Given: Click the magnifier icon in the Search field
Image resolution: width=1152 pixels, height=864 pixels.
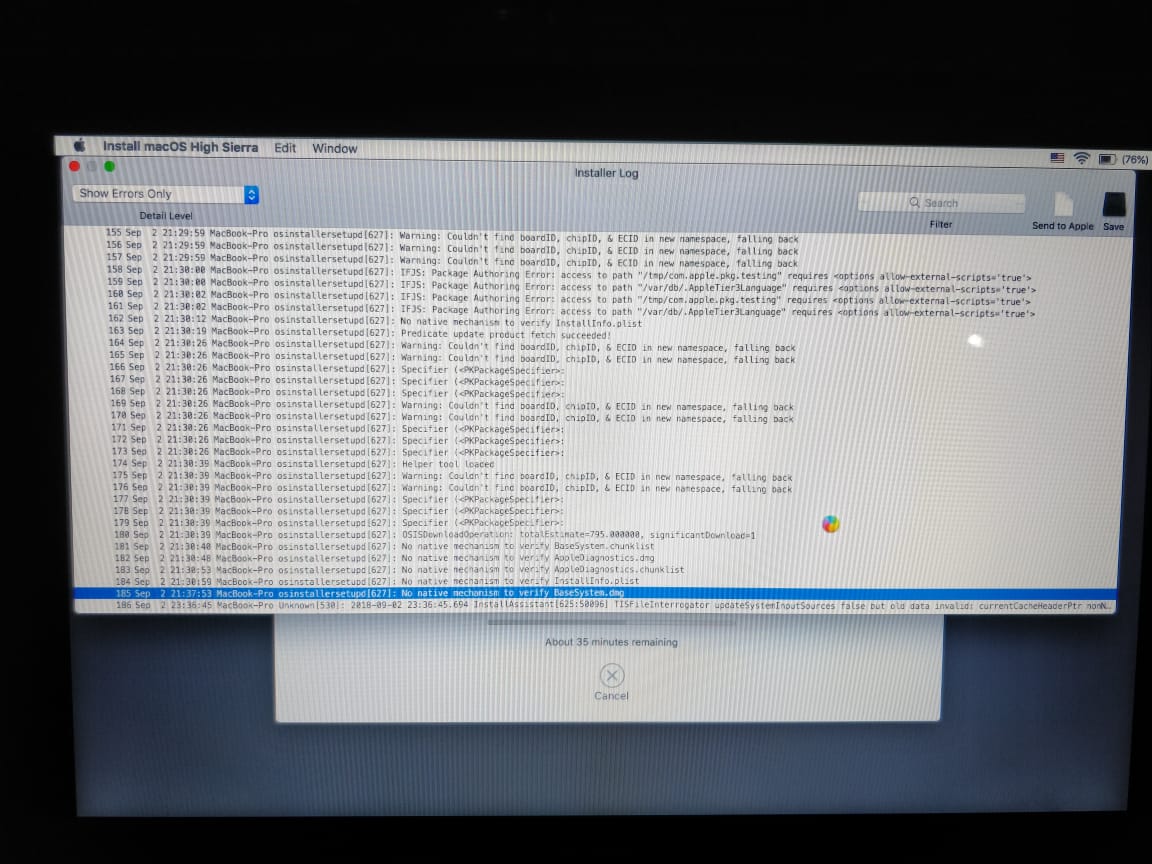Looking at the screenshot, I should coord(914,202).
